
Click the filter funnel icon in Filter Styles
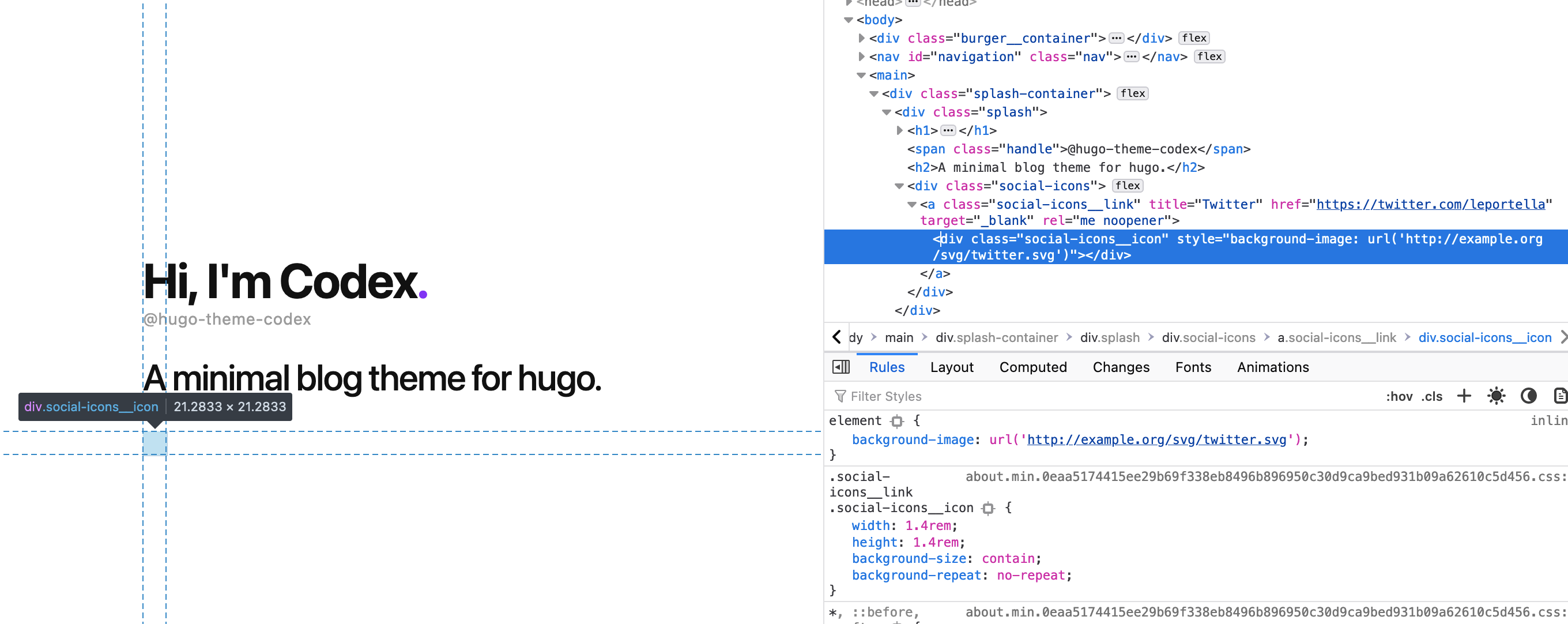839,396
